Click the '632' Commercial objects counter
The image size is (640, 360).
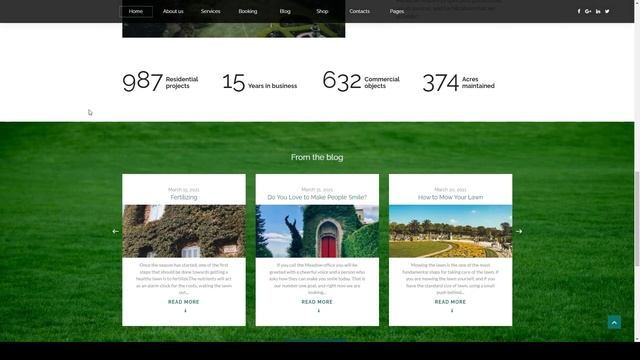coord(342,81)
